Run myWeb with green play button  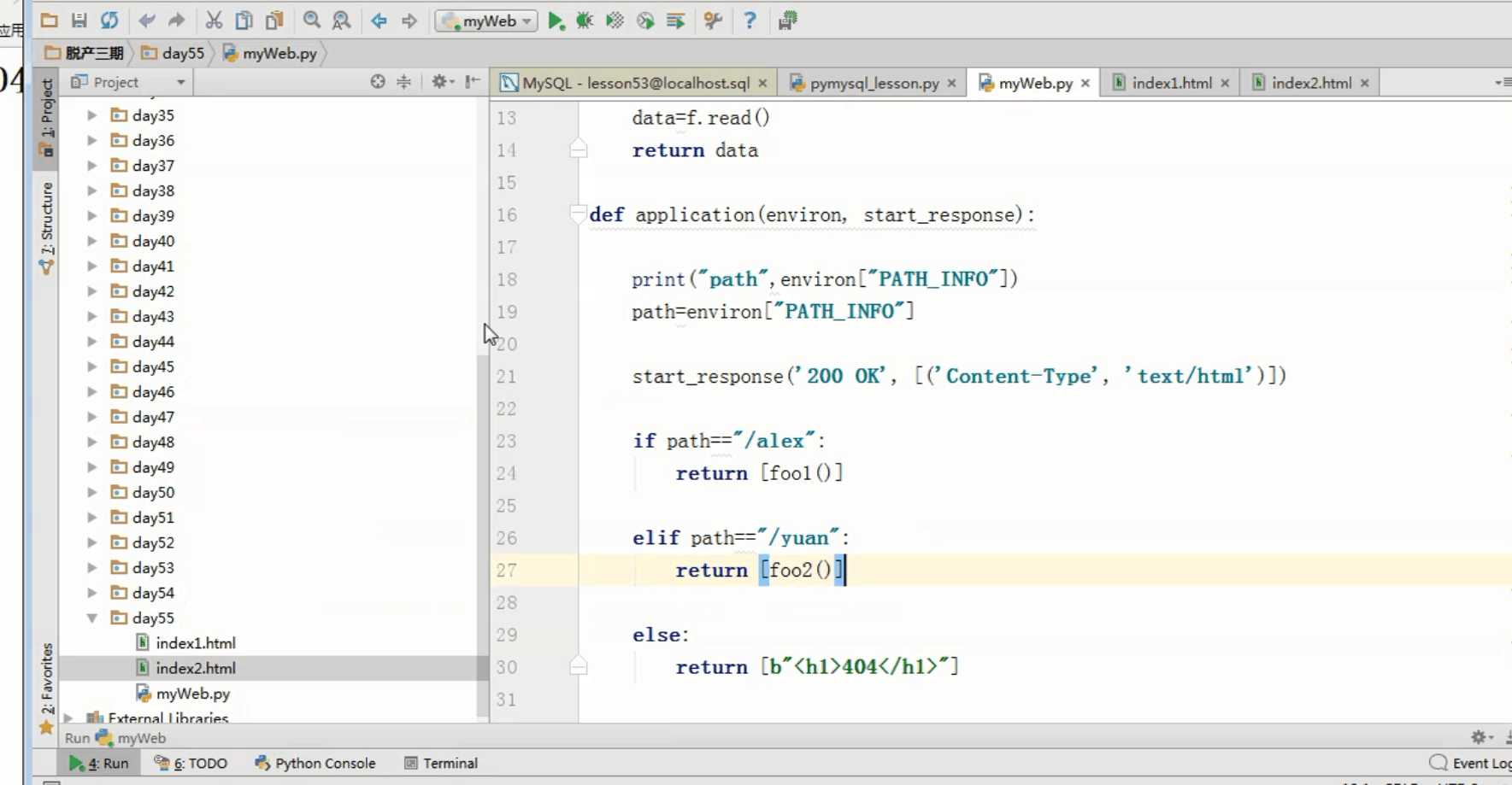click(556, 21)
